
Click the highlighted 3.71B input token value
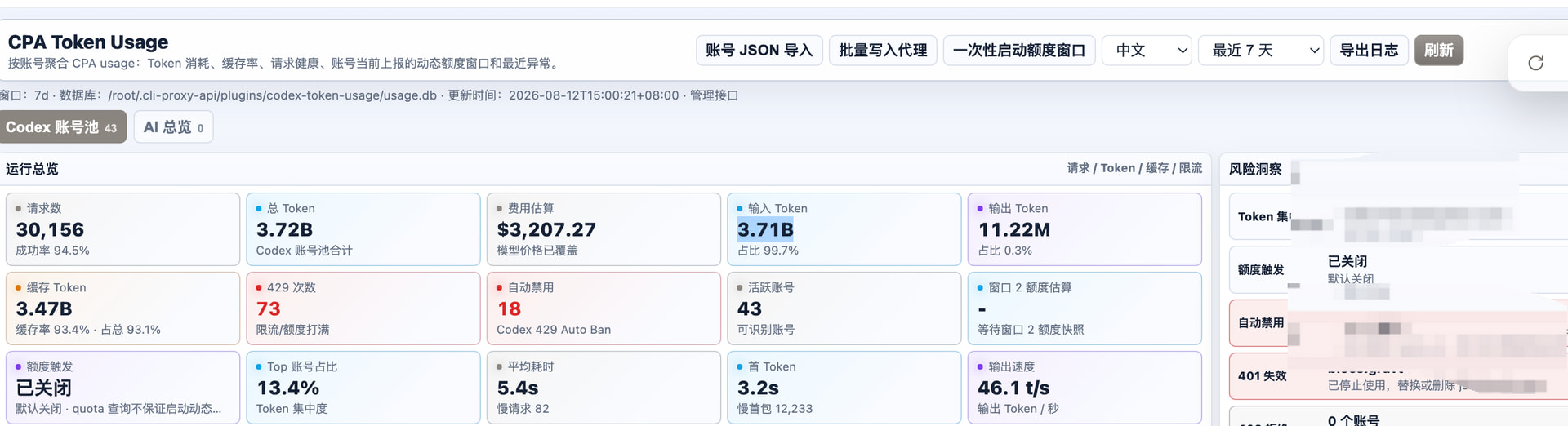tap(765, 230)
